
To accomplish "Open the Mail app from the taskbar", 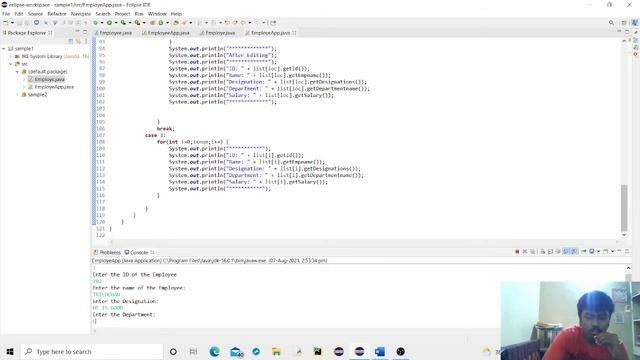I will coord(236,351).
